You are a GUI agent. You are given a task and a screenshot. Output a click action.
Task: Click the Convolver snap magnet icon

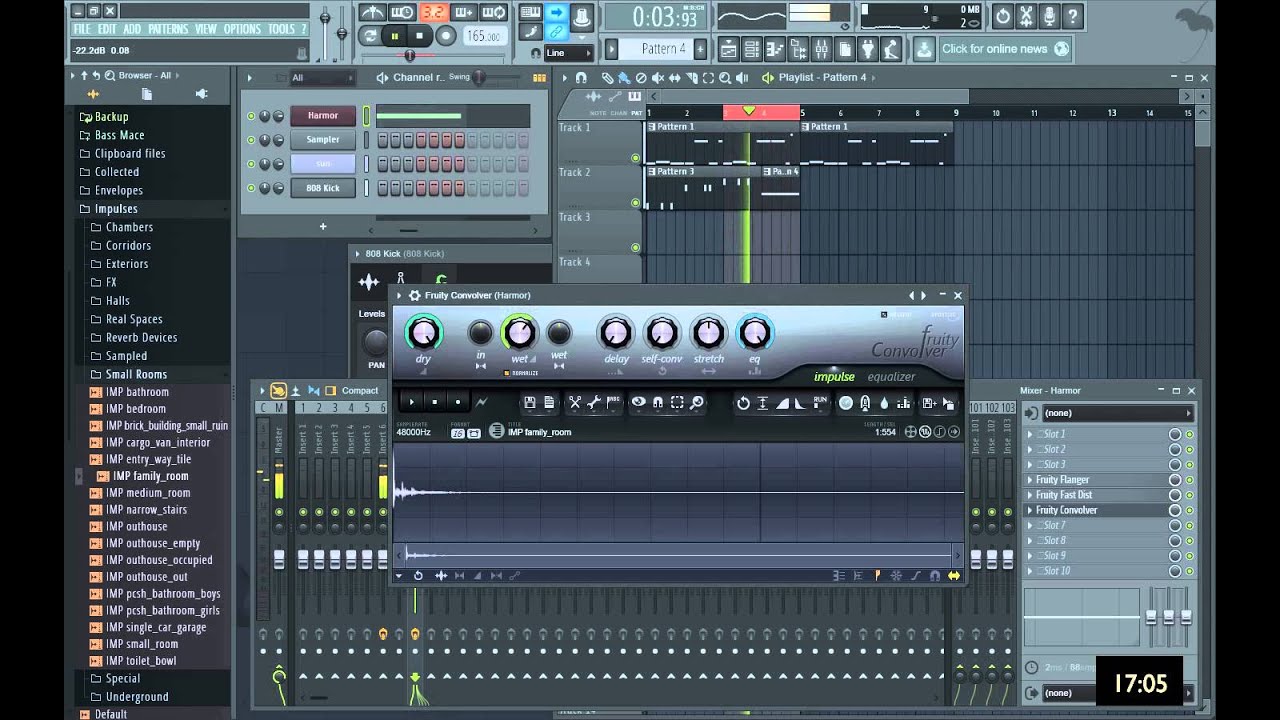pyautogui.click(x=658, y=402)
